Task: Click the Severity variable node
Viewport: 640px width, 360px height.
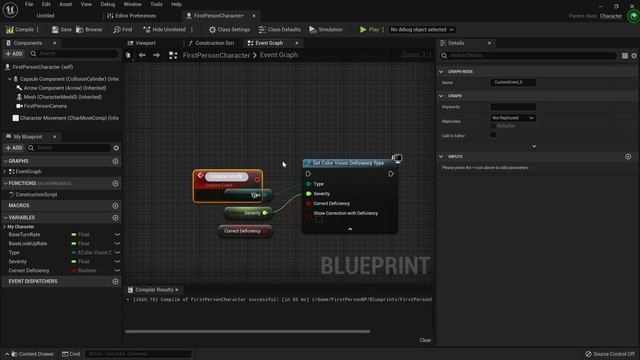Action: coord(248,213)
